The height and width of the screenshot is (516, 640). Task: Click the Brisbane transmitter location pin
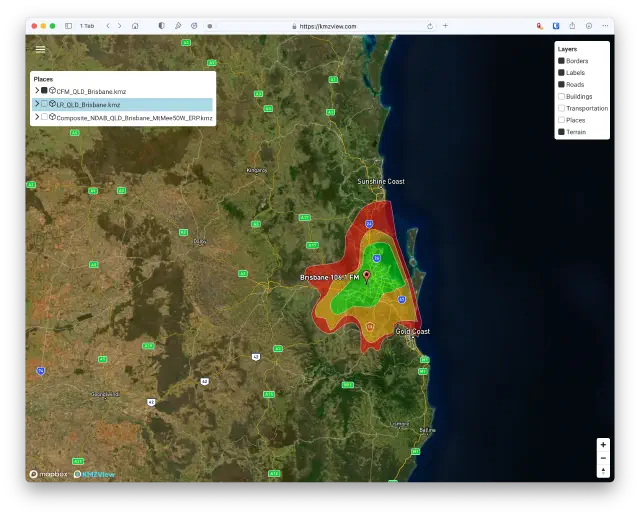click(x=366, y=275)
